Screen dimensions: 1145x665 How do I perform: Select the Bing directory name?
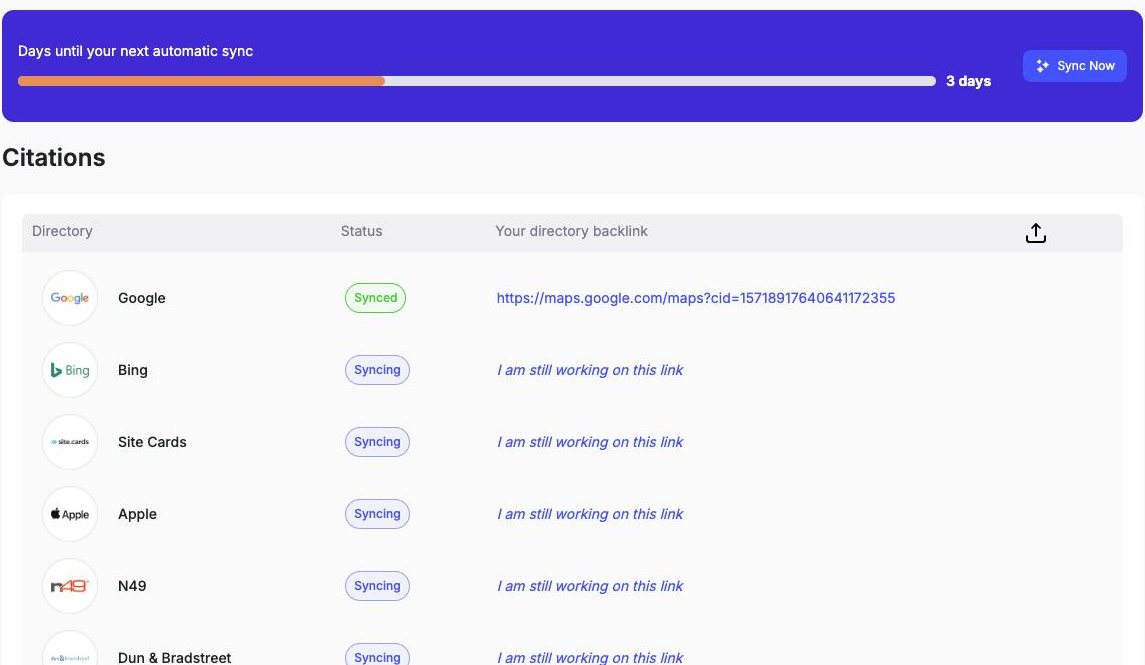tap(133, 370)
